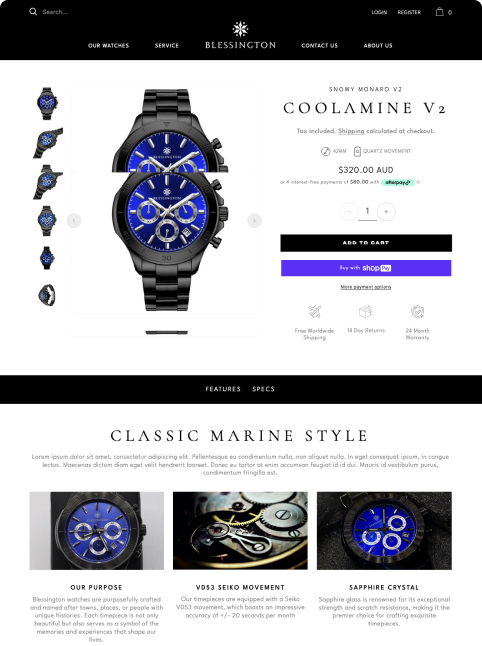Image resolution: width=482 pixels, height=646 pixels.
Task: Open the shopping bag cart icon
Action: click(440, 12)
